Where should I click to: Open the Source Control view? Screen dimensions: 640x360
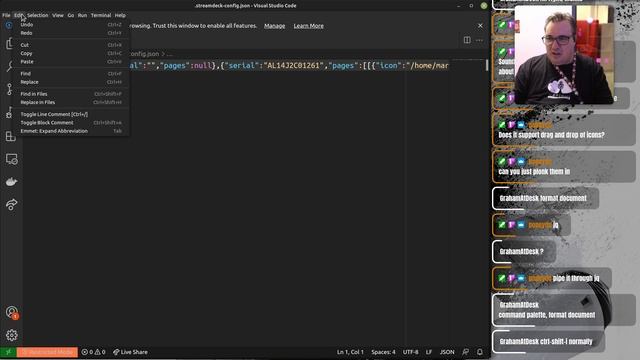tap(10, 89)
